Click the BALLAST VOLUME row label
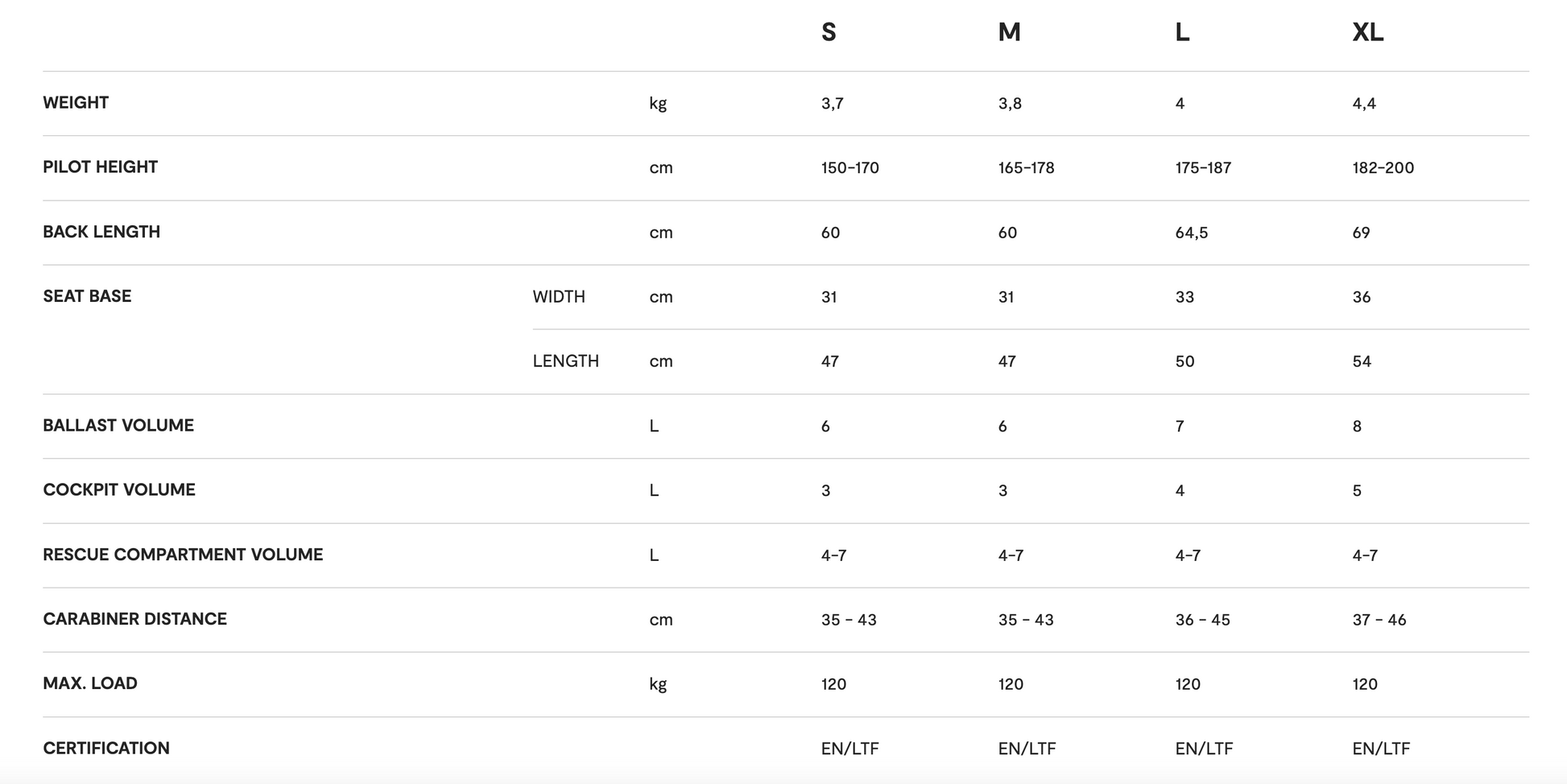 118,426
